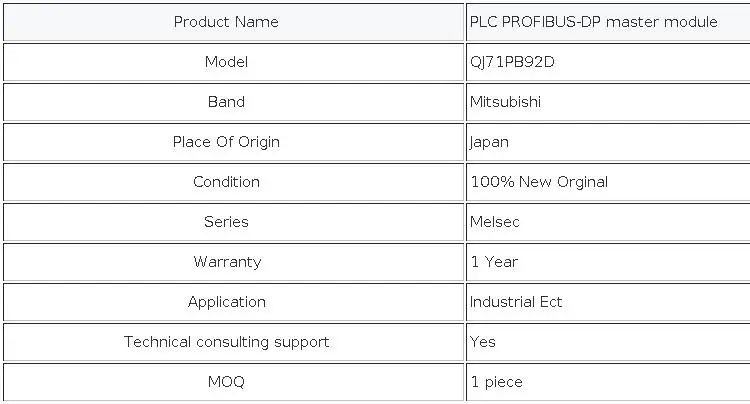Select the "100% New Orginal" text
Viewport: 750px width, 404px height.
point(539,182)
